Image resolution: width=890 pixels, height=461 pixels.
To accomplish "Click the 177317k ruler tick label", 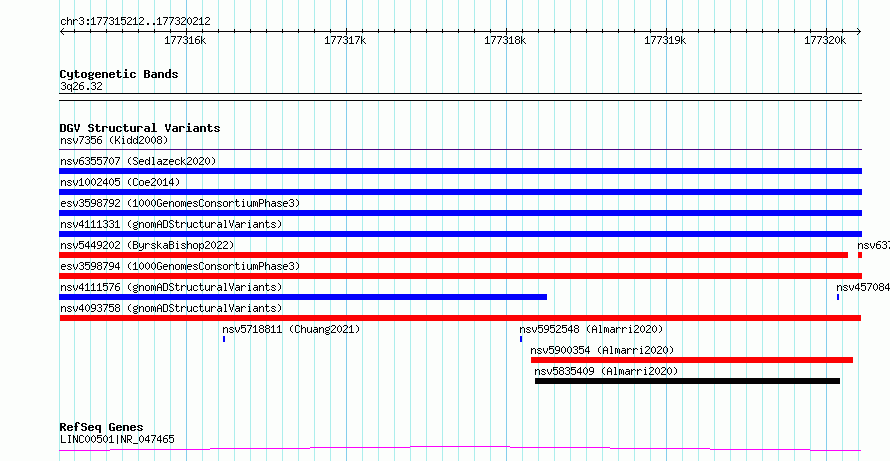I will tap(346, 40).
